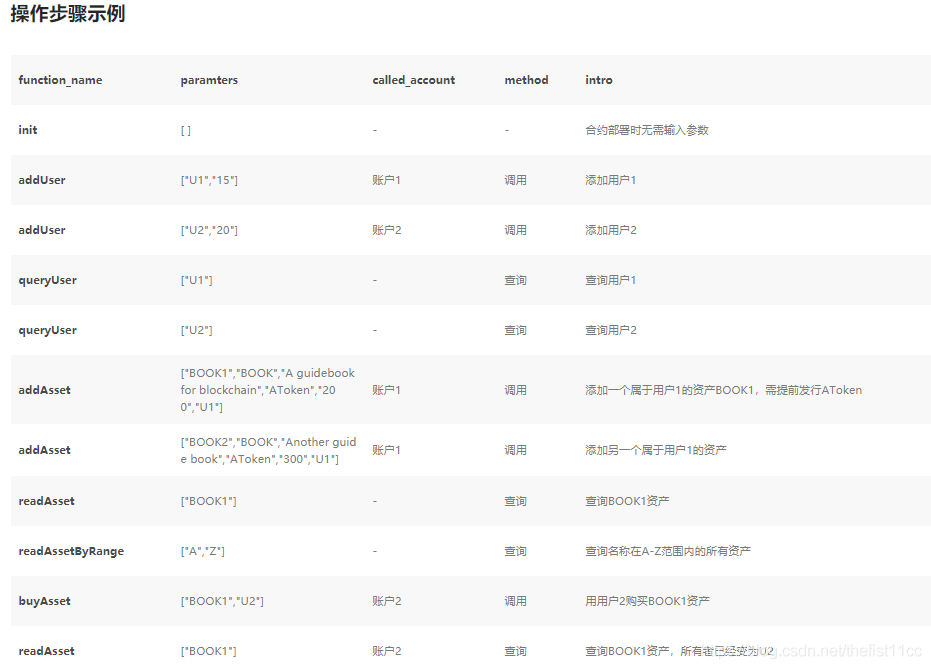Click 调用 in the addAsset BOOK2 row

(x=515, y=450)
